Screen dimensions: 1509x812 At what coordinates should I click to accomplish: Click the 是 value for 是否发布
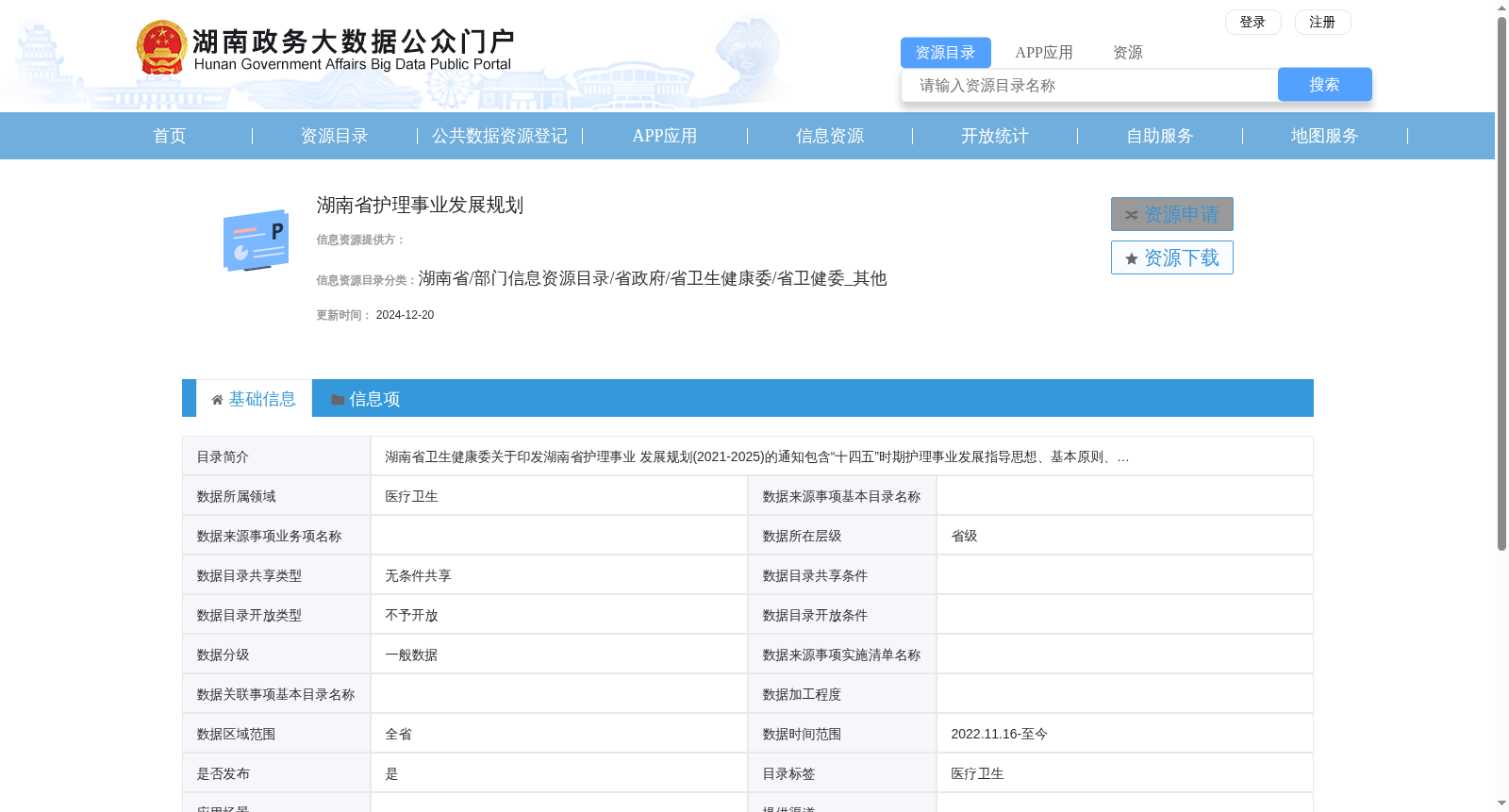click(x=391, y=773)
